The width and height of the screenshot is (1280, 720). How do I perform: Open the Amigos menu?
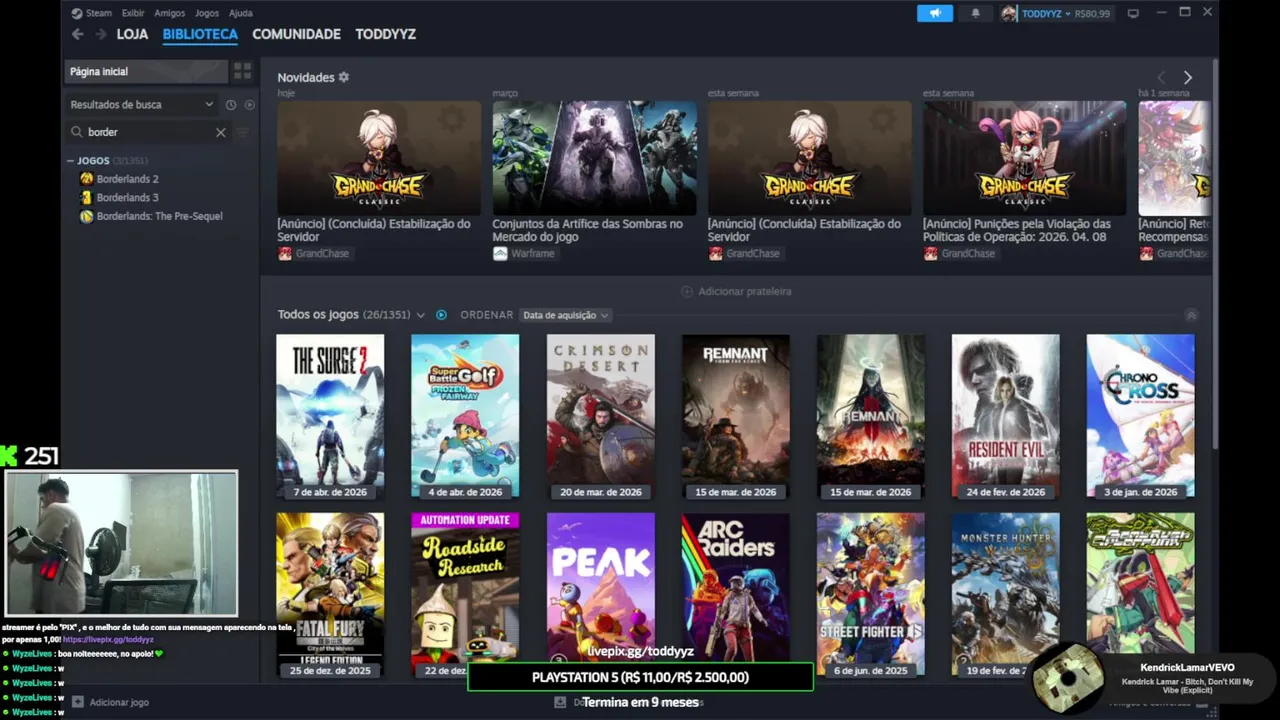click(x=169, y=13)
